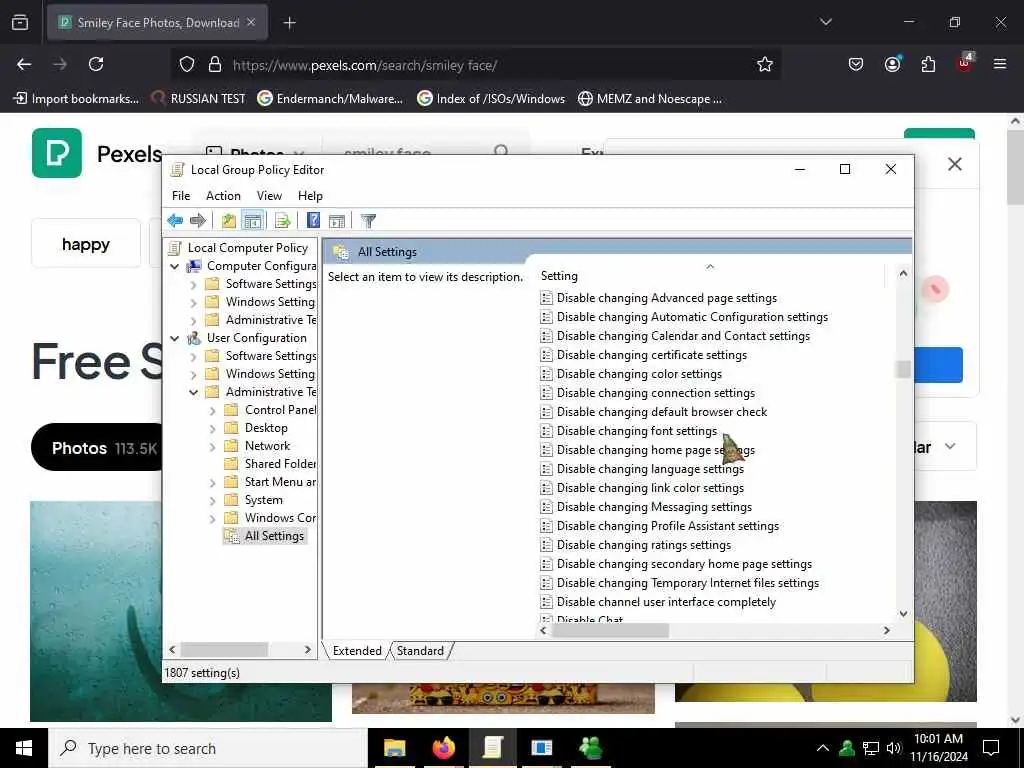Show hidden tray icons chevron
The width and height of the screenshot is (1024, 768).
[x=823, y=748]
